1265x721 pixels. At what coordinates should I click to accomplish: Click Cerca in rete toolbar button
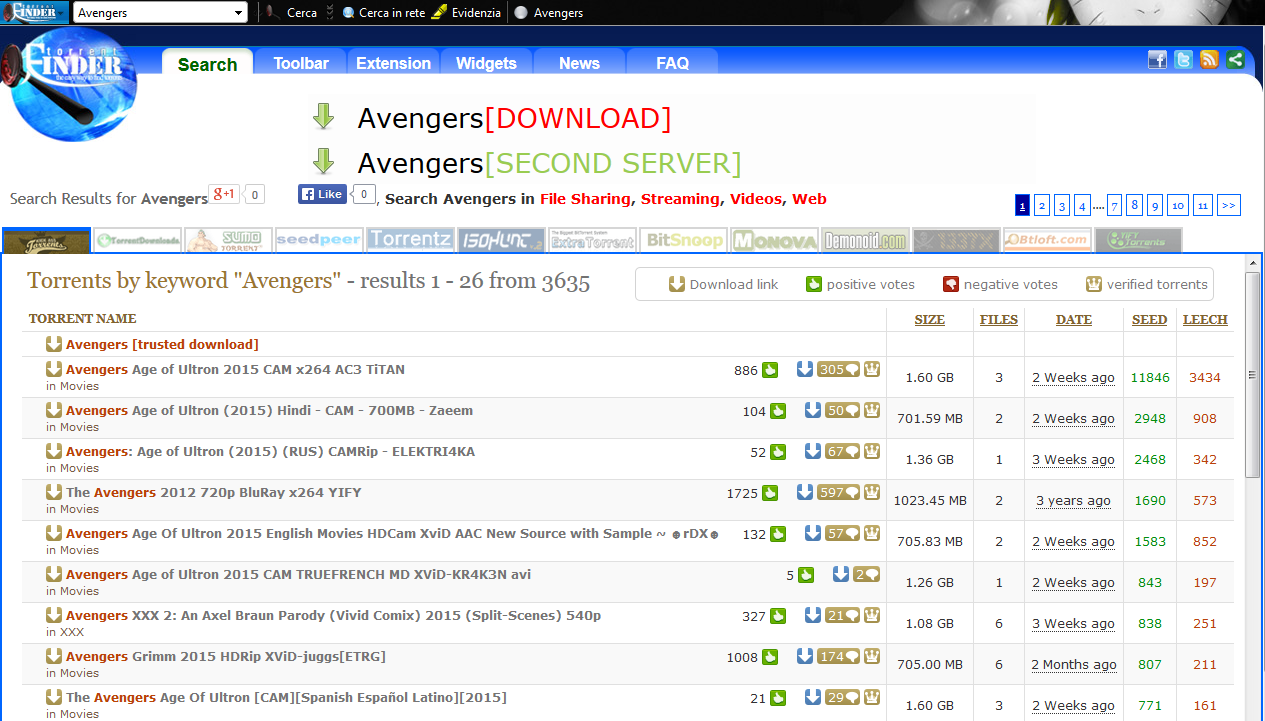[383, 13]
